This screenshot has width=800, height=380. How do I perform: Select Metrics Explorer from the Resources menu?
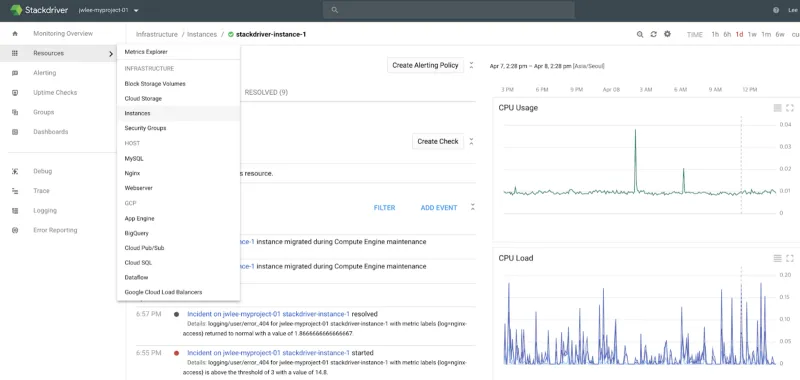(x=146, y=52)
